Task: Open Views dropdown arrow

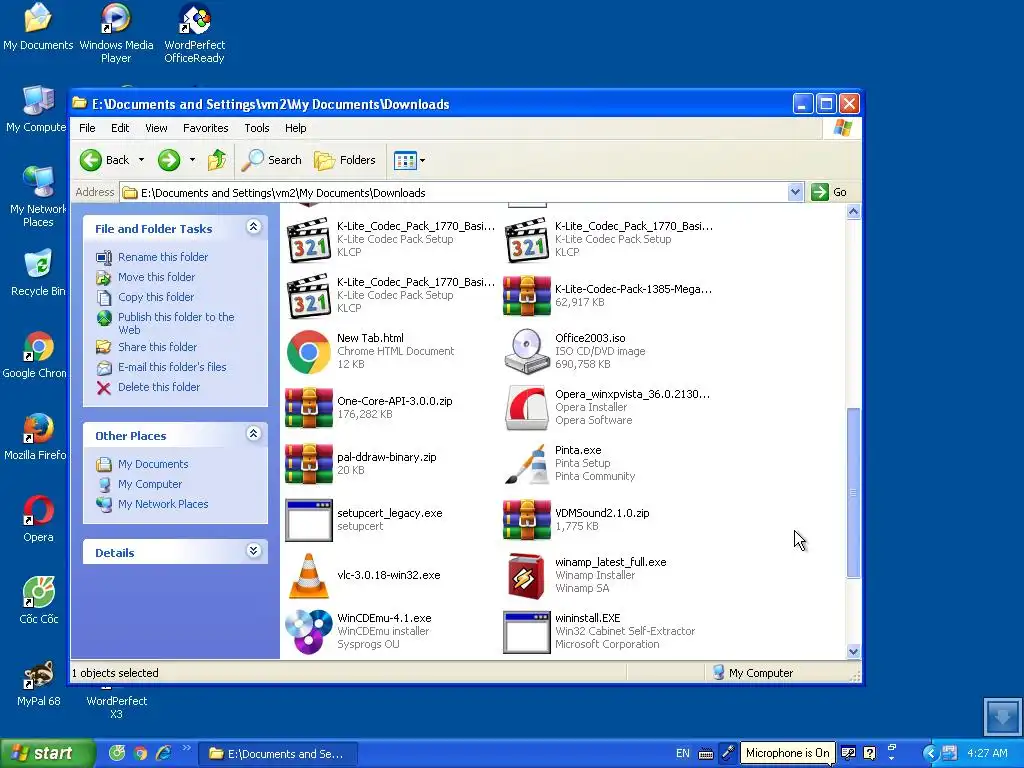Action: 423,160
